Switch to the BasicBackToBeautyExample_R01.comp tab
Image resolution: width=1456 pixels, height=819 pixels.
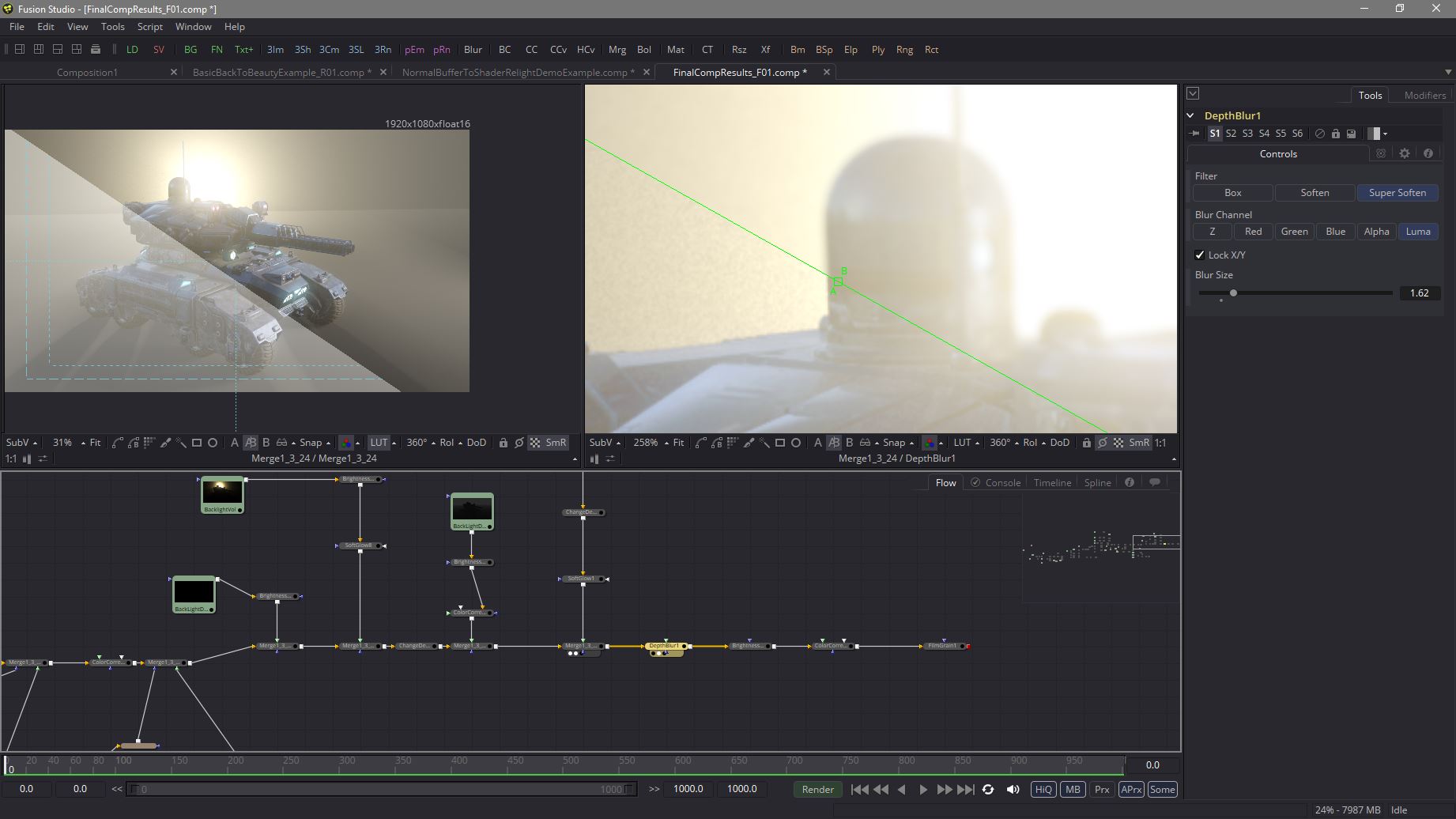click(278, 72)
